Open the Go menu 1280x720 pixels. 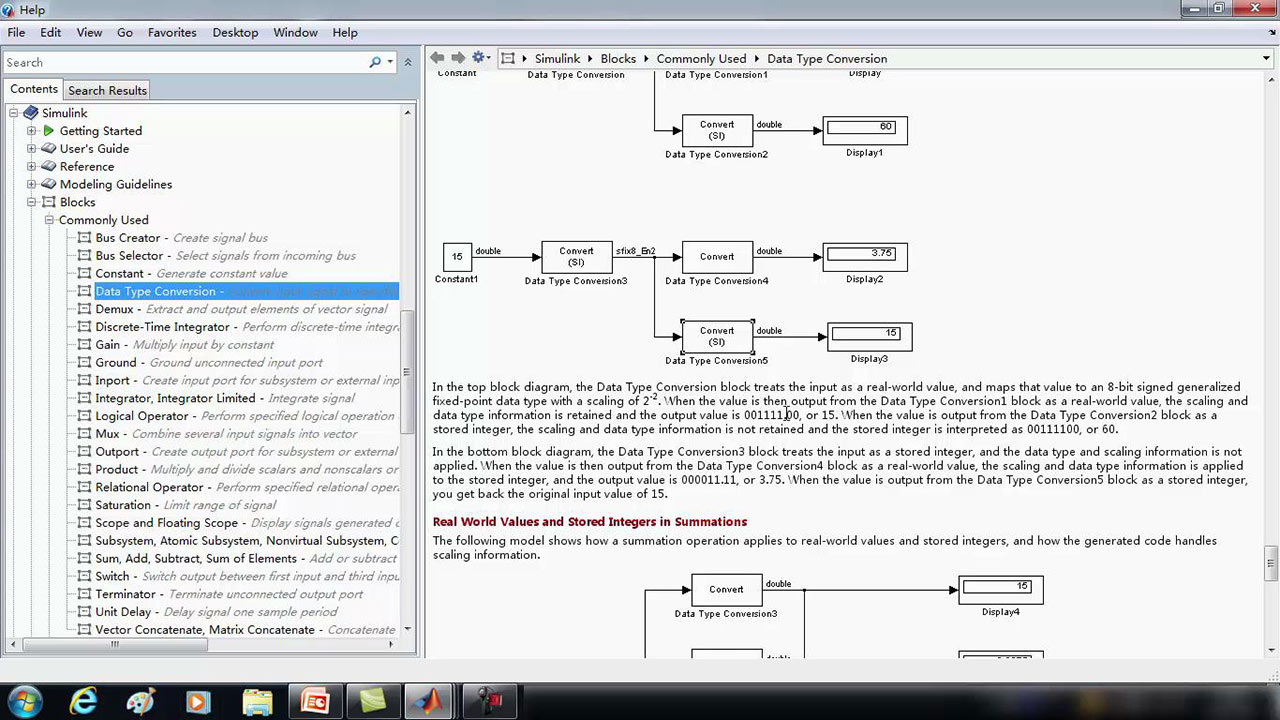[x=124, y=32]
